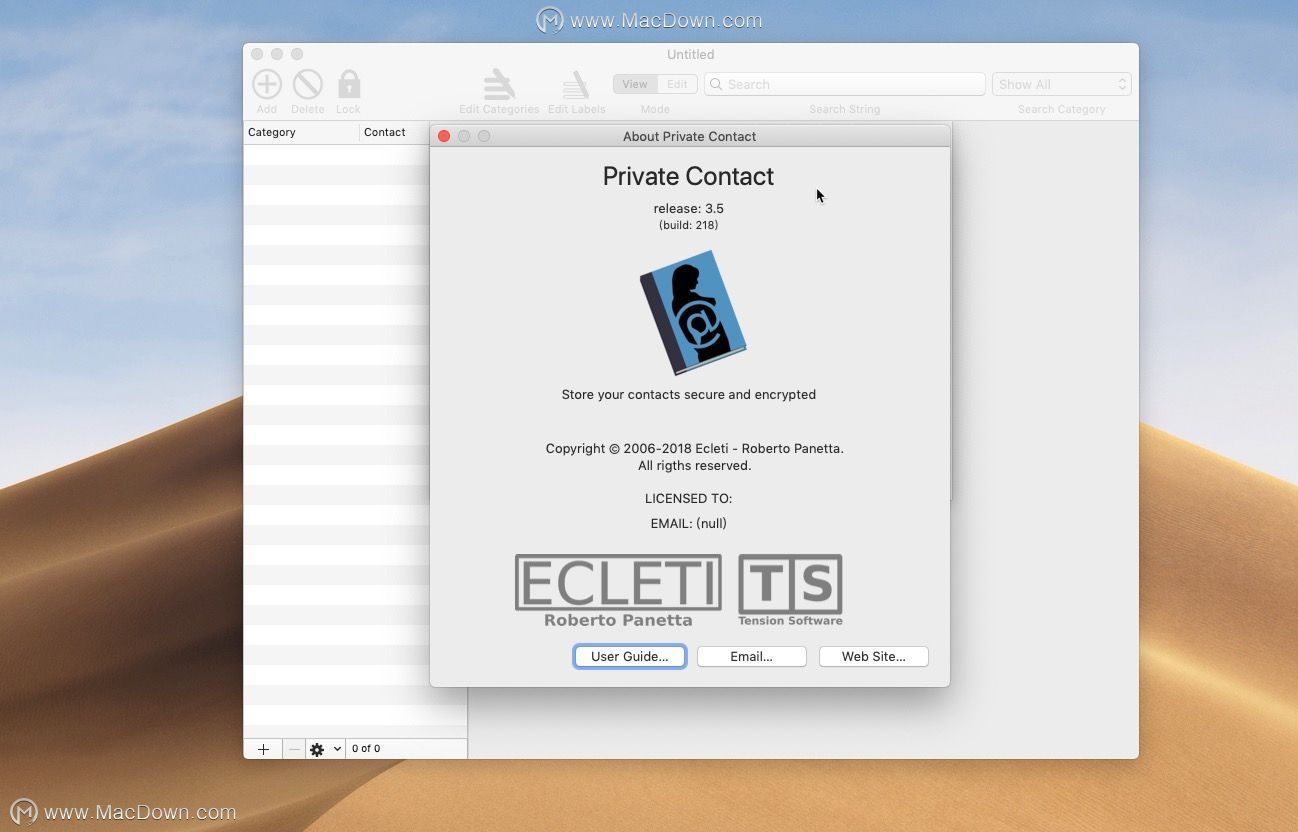1298x832 pixels.
Task: Open the Show All category dropdown
Action: 1061,84
